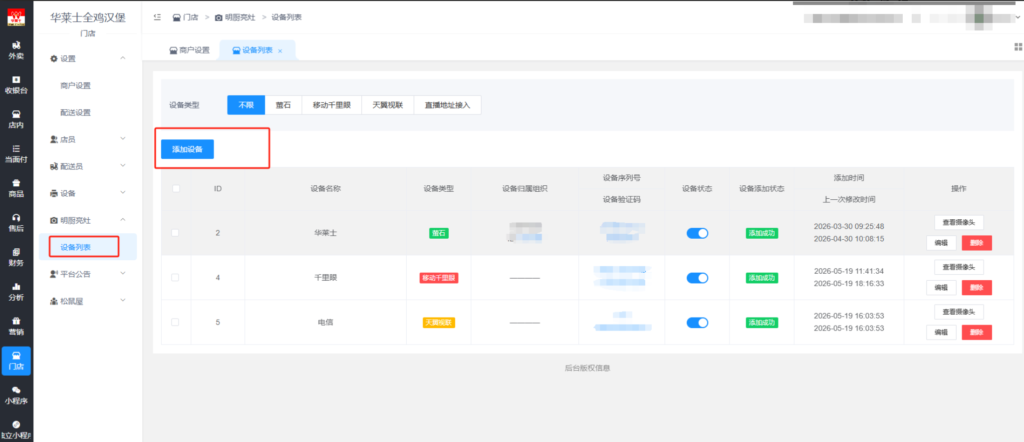Toggle device status switch for 华莱士
1024x442 pixels.
pos(697,233)
